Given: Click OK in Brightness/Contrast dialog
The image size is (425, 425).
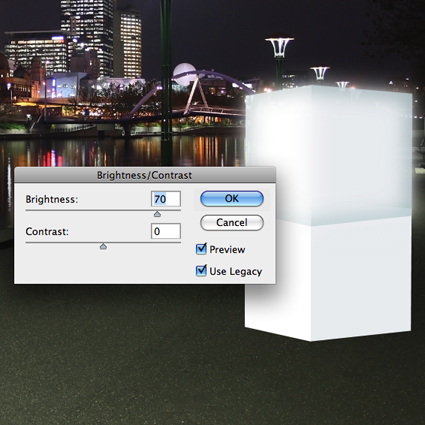Looking at the screenshot, I should point(232,199).
